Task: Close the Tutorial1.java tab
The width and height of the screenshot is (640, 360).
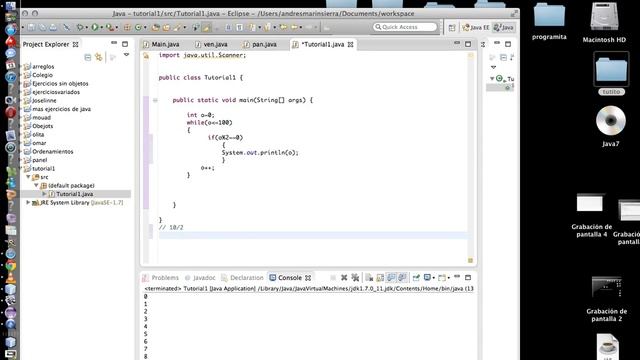Action: click(x=351, y=44)
